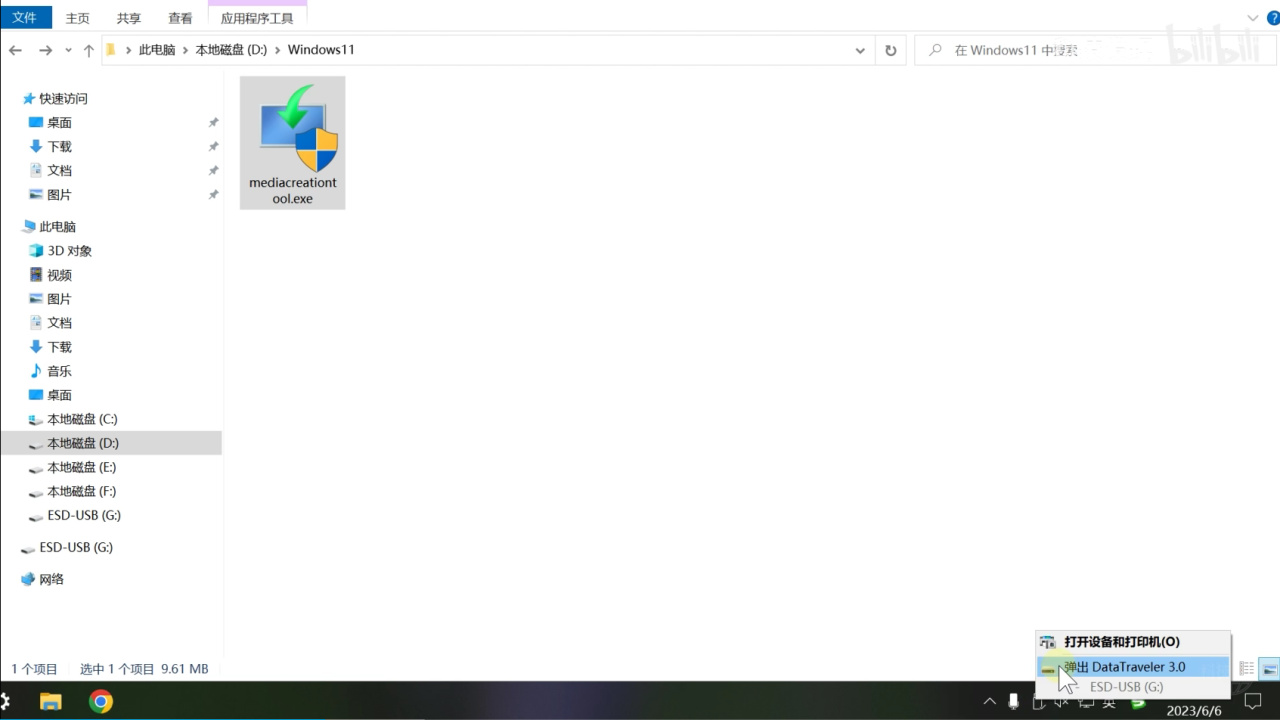Expand the ribbon with the chevron arrow
Image resolution: width=1280 pixels, height=720 pixels.
click(1253, 18)
